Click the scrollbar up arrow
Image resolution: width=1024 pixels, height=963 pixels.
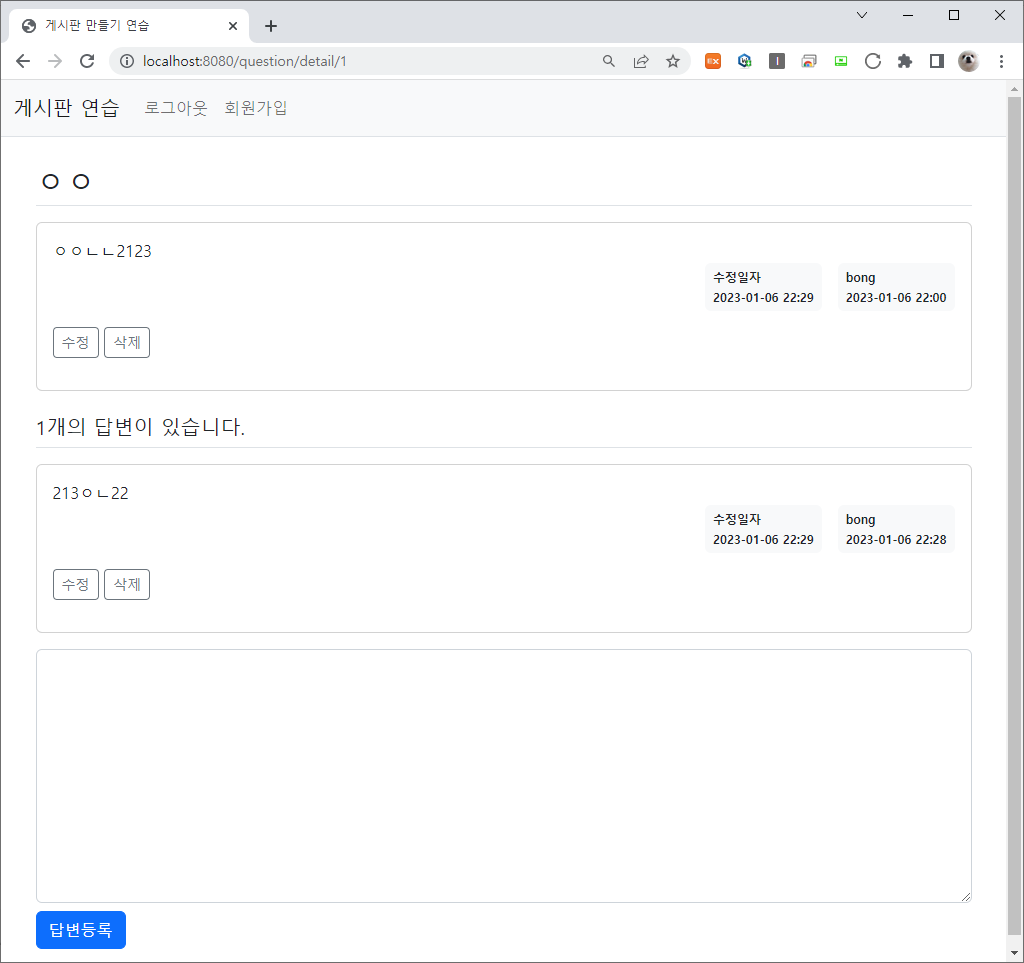point(1014,89)
